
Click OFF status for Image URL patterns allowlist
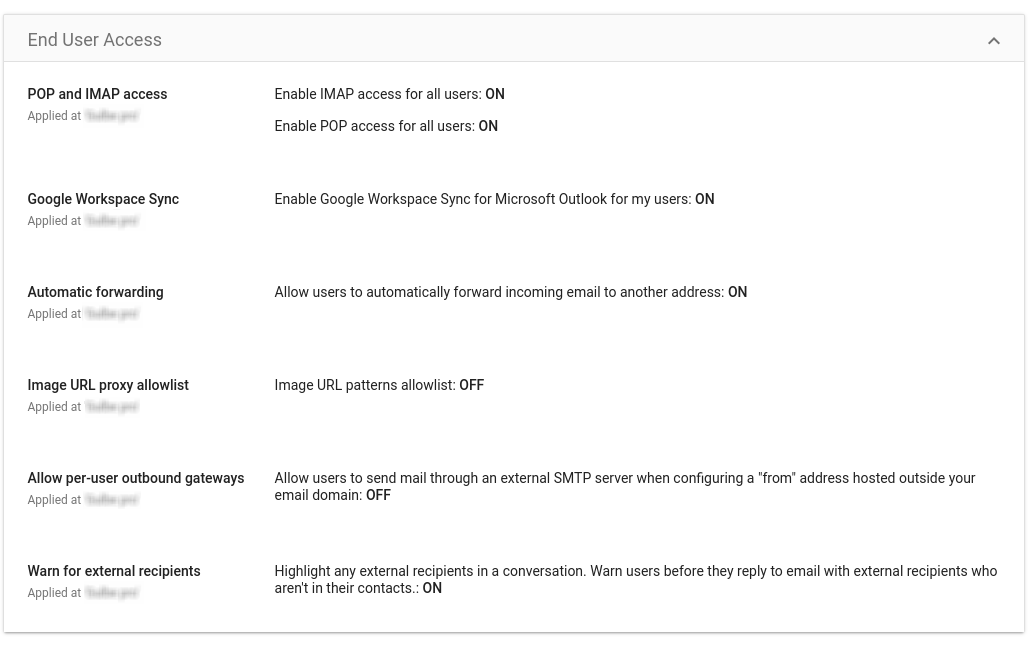471,385
